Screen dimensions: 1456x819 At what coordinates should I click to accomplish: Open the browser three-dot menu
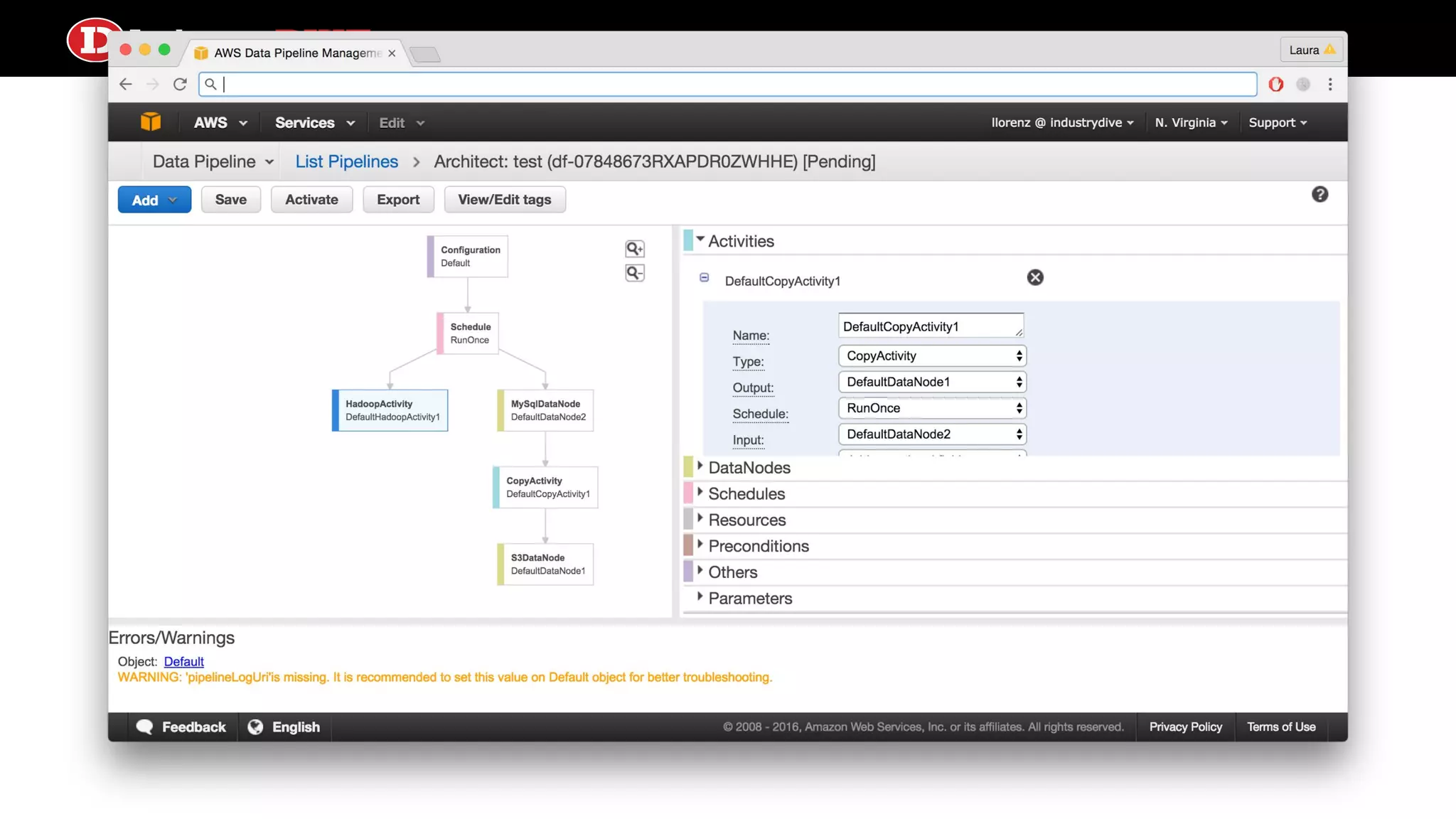(1330, 85)
